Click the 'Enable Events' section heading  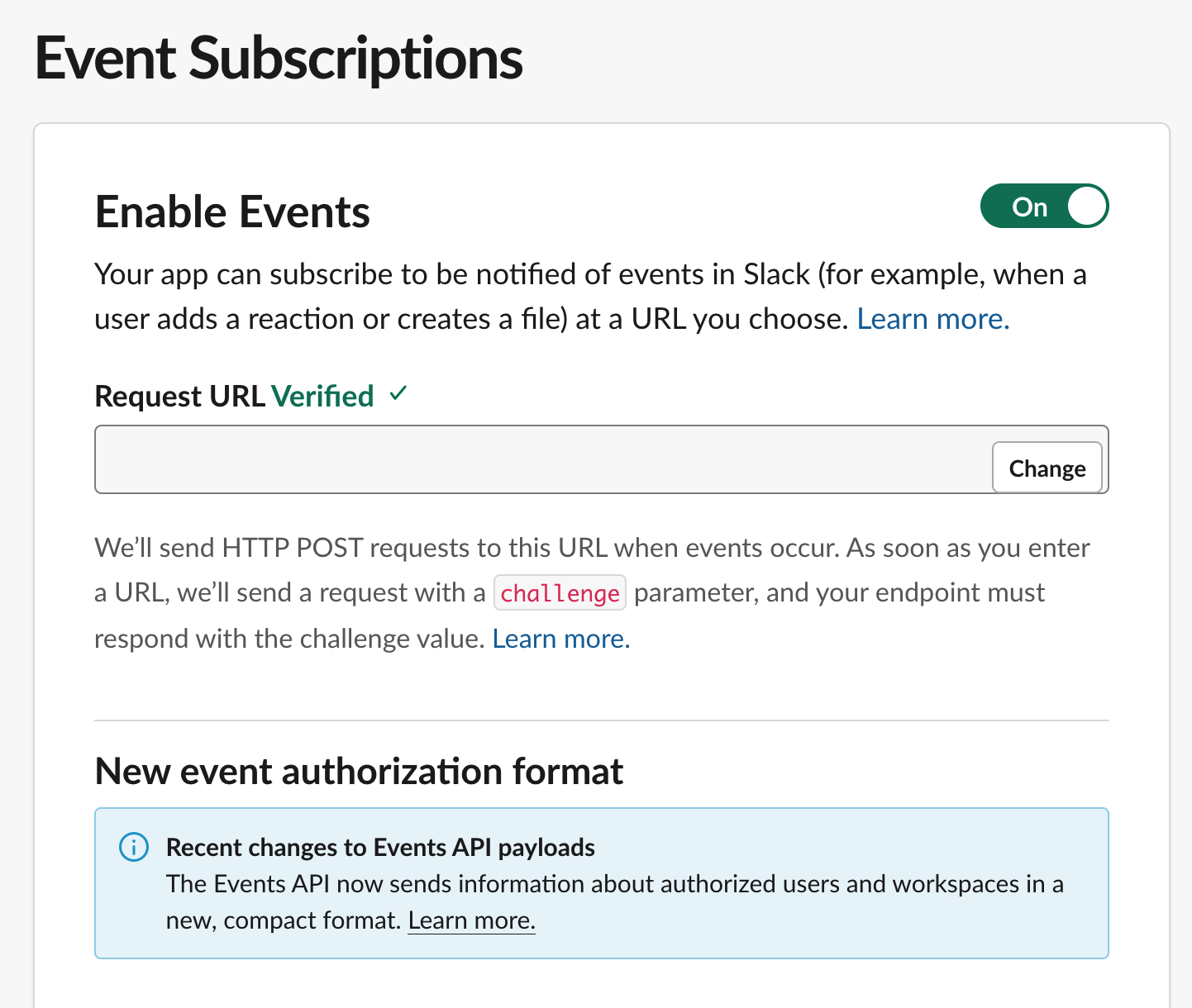[232, 212]
